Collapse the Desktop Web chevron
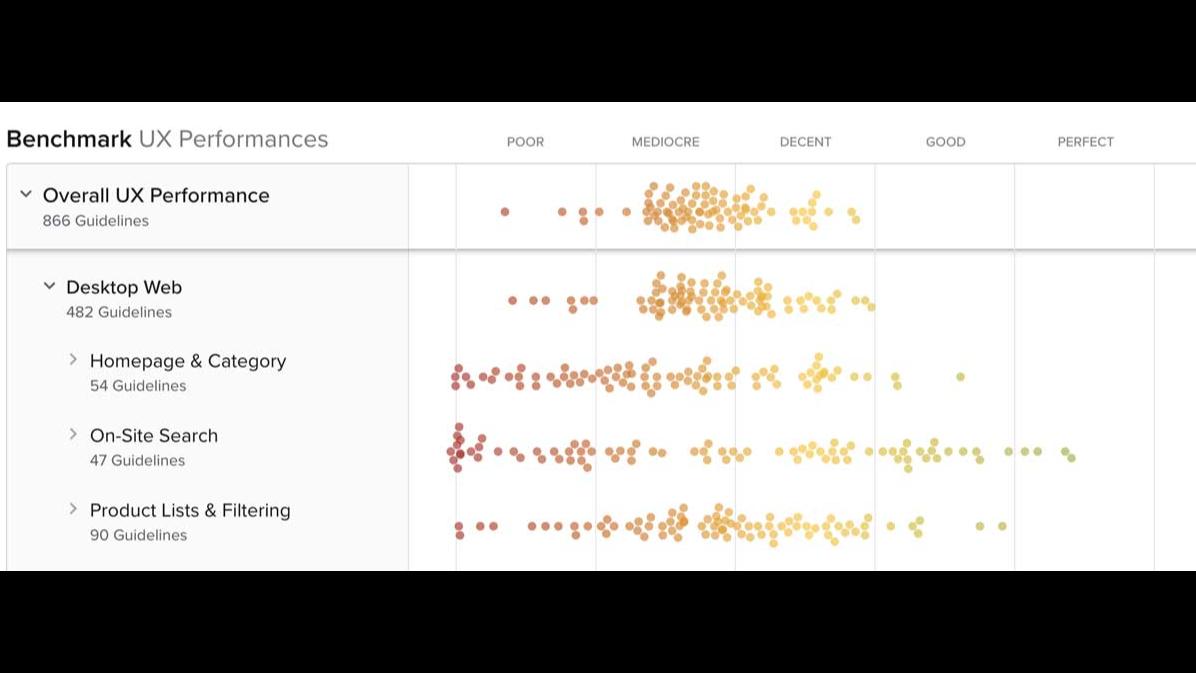 tap(49, 286)
